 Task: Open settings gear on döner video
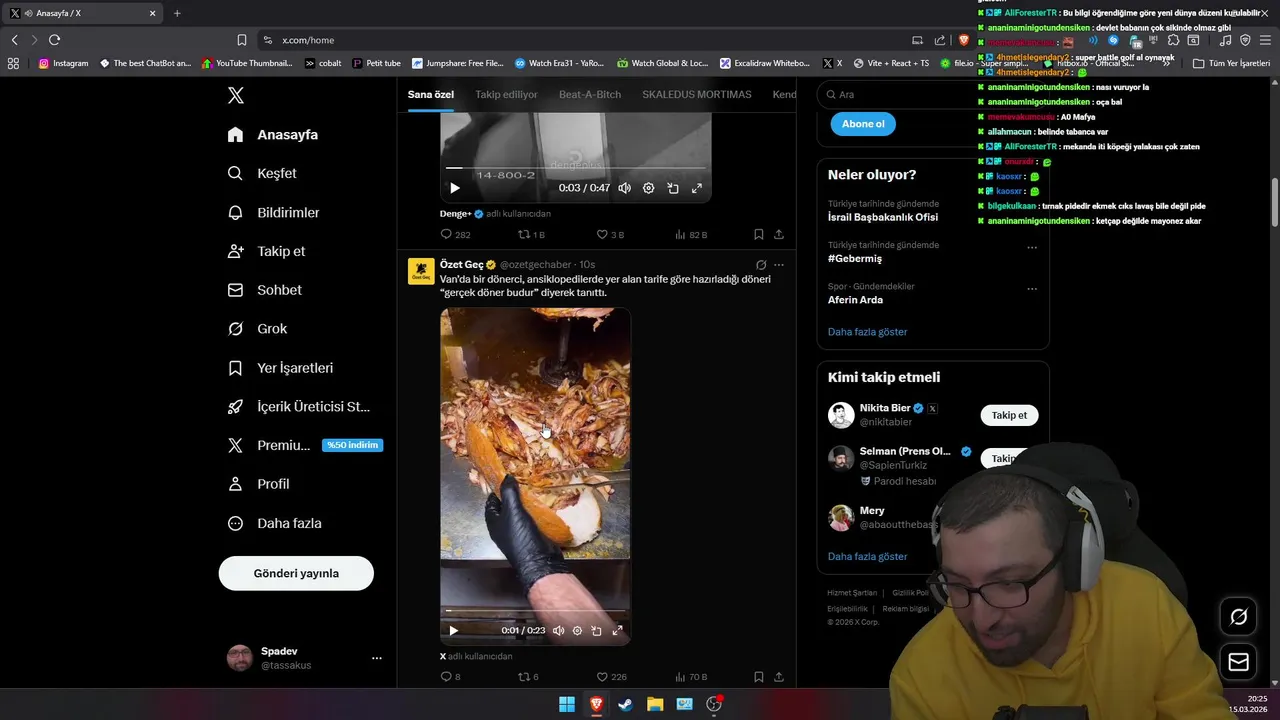point(577,630)
